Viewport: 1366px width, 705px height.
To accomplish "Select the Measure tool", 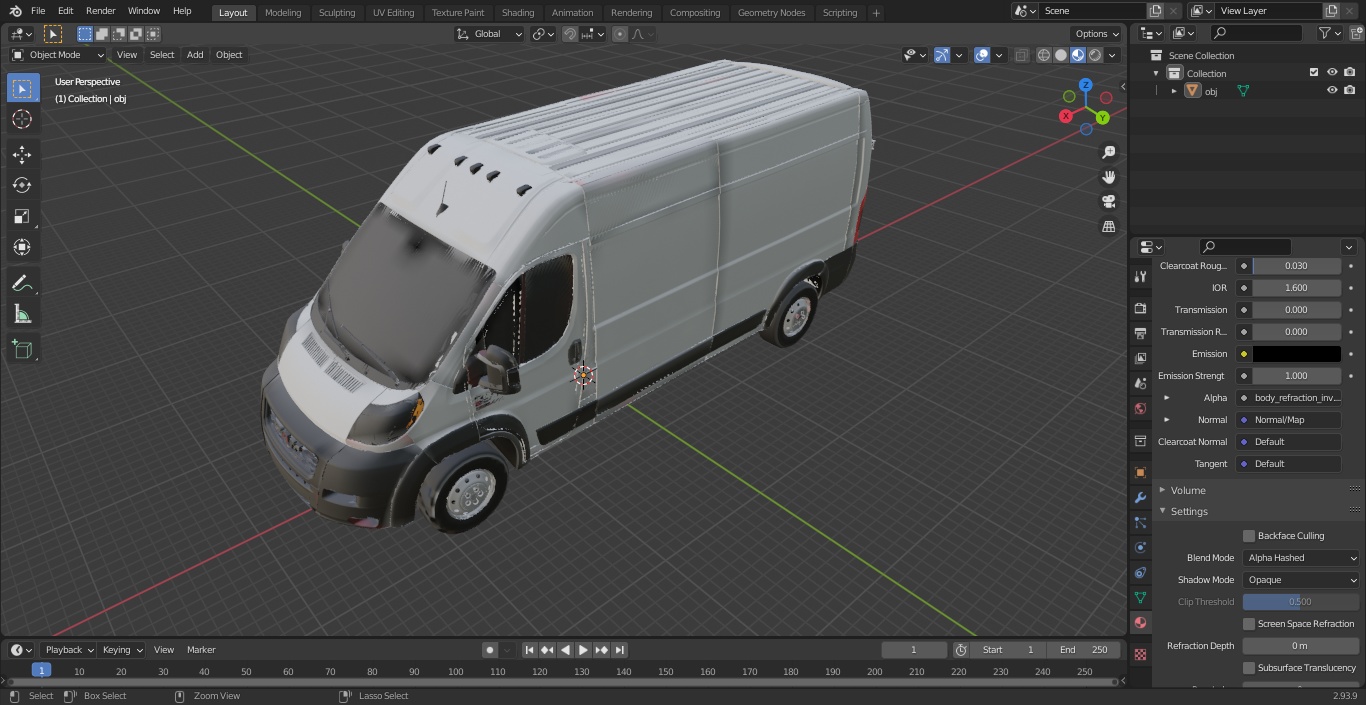I will coord(22,315).
